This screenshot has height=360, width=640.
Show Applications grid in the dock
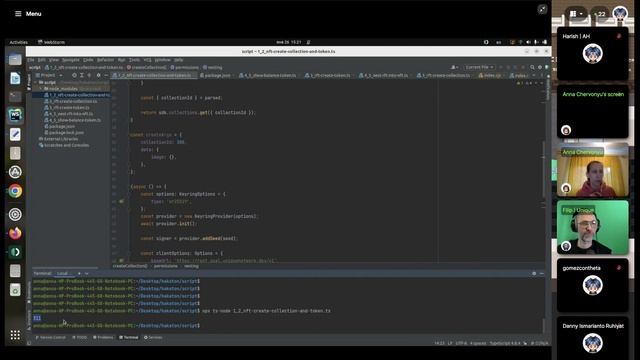(x=15, y=335)
